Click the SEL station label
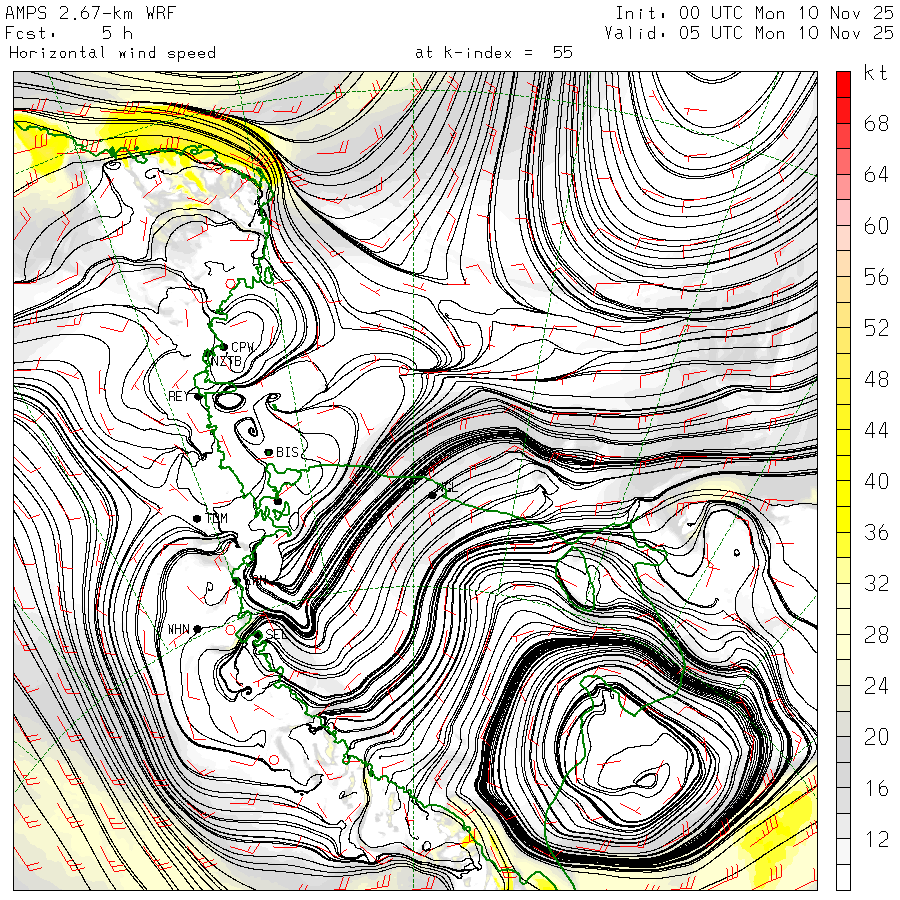The width and height of the screenshot is (900, 900). point(276,635)
